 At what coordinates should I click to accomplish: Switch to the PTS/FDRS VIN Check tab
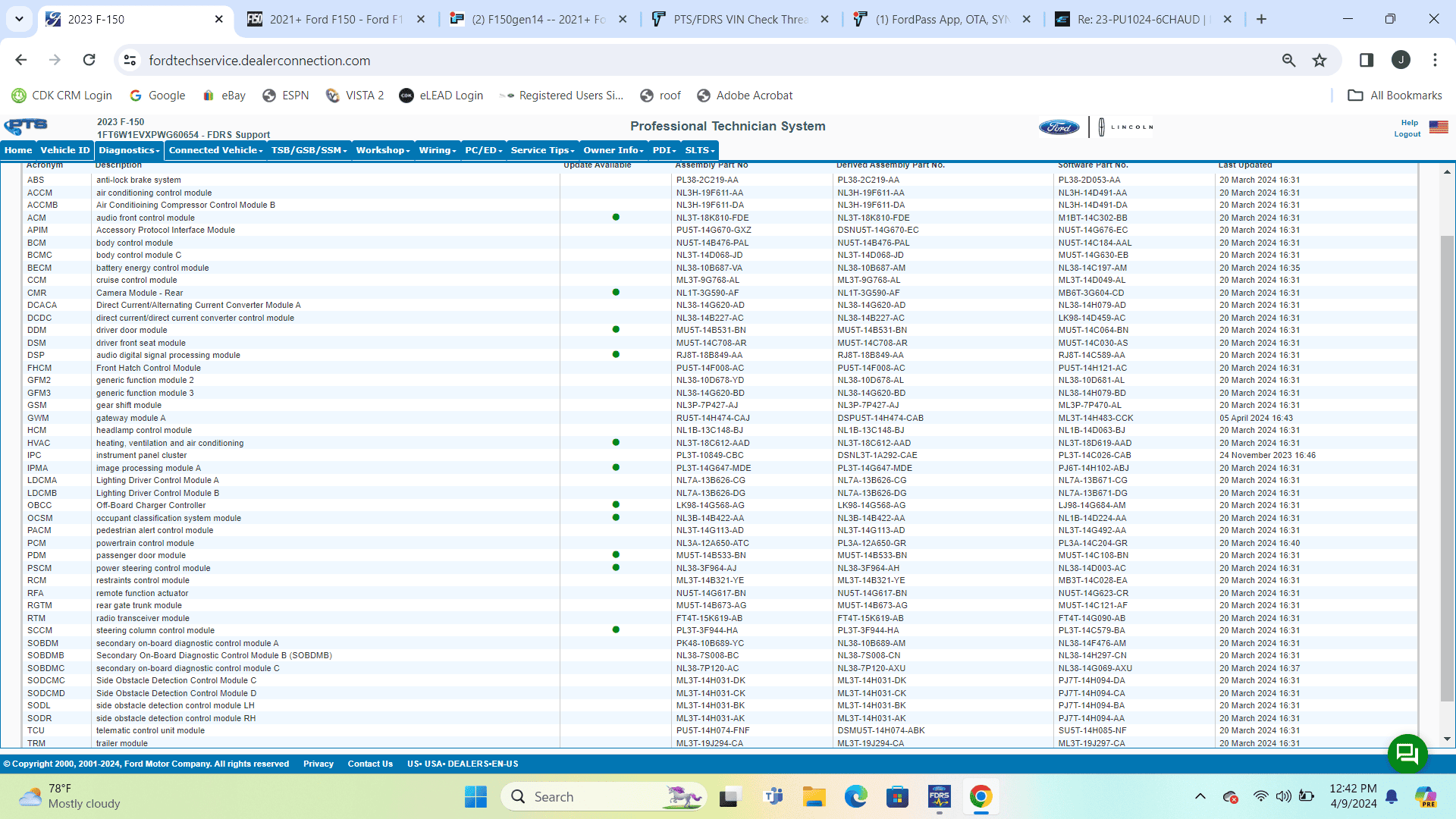[740, 20]
